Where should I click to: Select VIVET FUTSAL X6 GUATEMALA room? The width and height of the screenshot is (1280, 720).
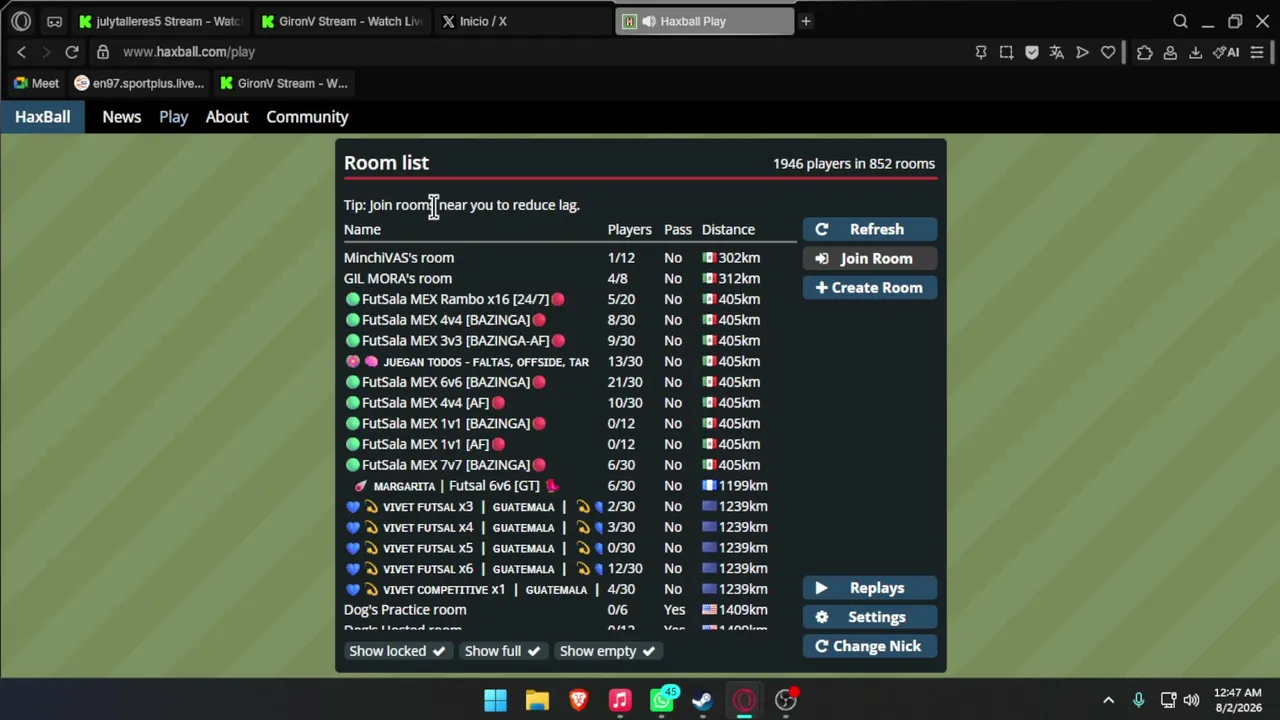570,569
